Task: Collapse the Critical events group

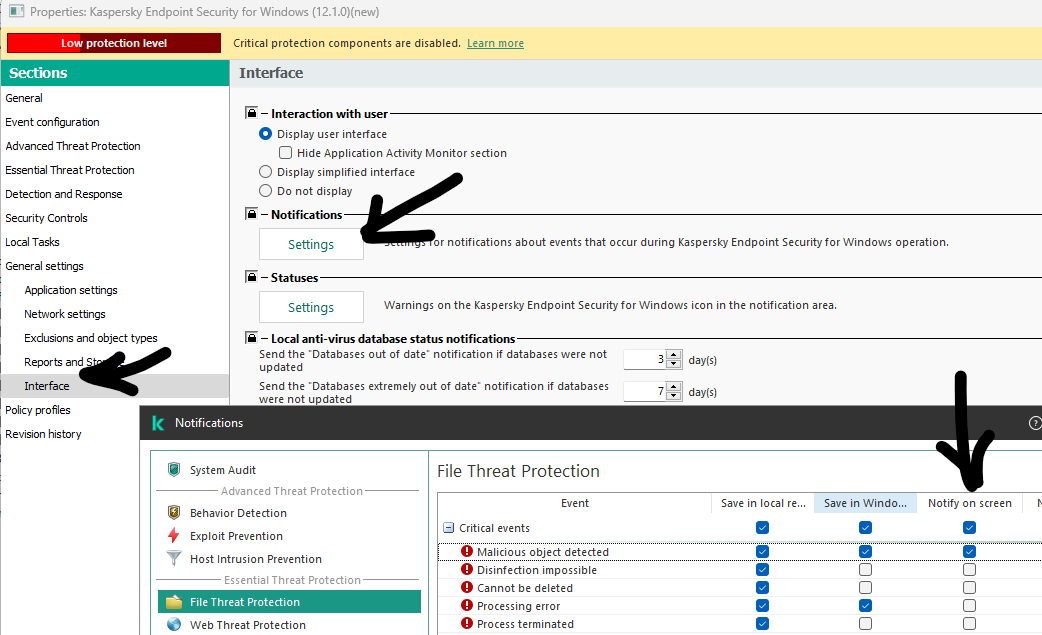Action: tap(448, 528)
